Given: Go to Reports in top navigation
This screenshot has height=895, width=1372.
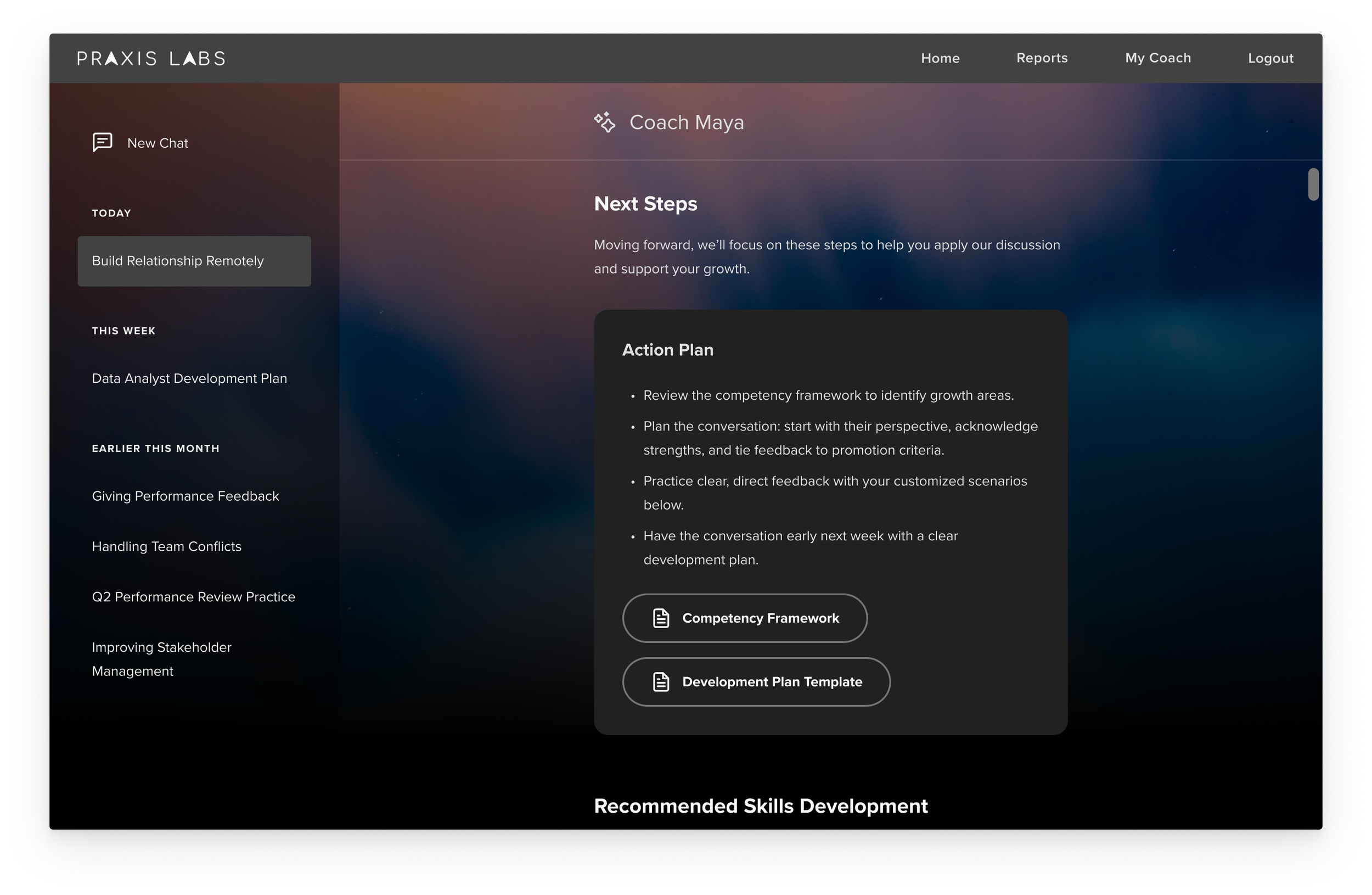Looking at the screenshot, I should (1042, 58).
